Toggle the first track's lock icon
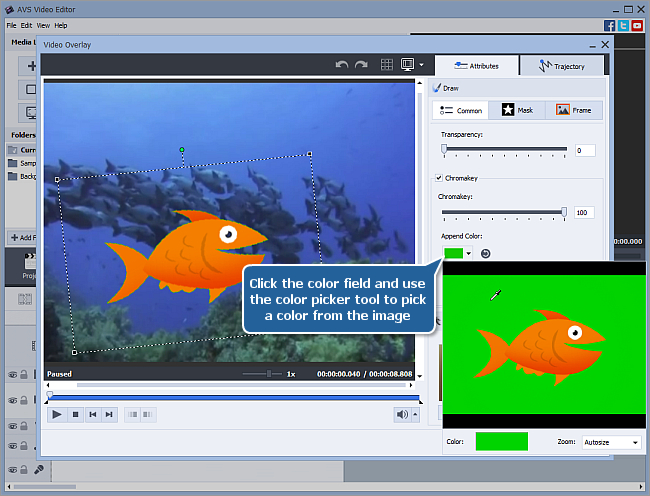 point(24,375)
